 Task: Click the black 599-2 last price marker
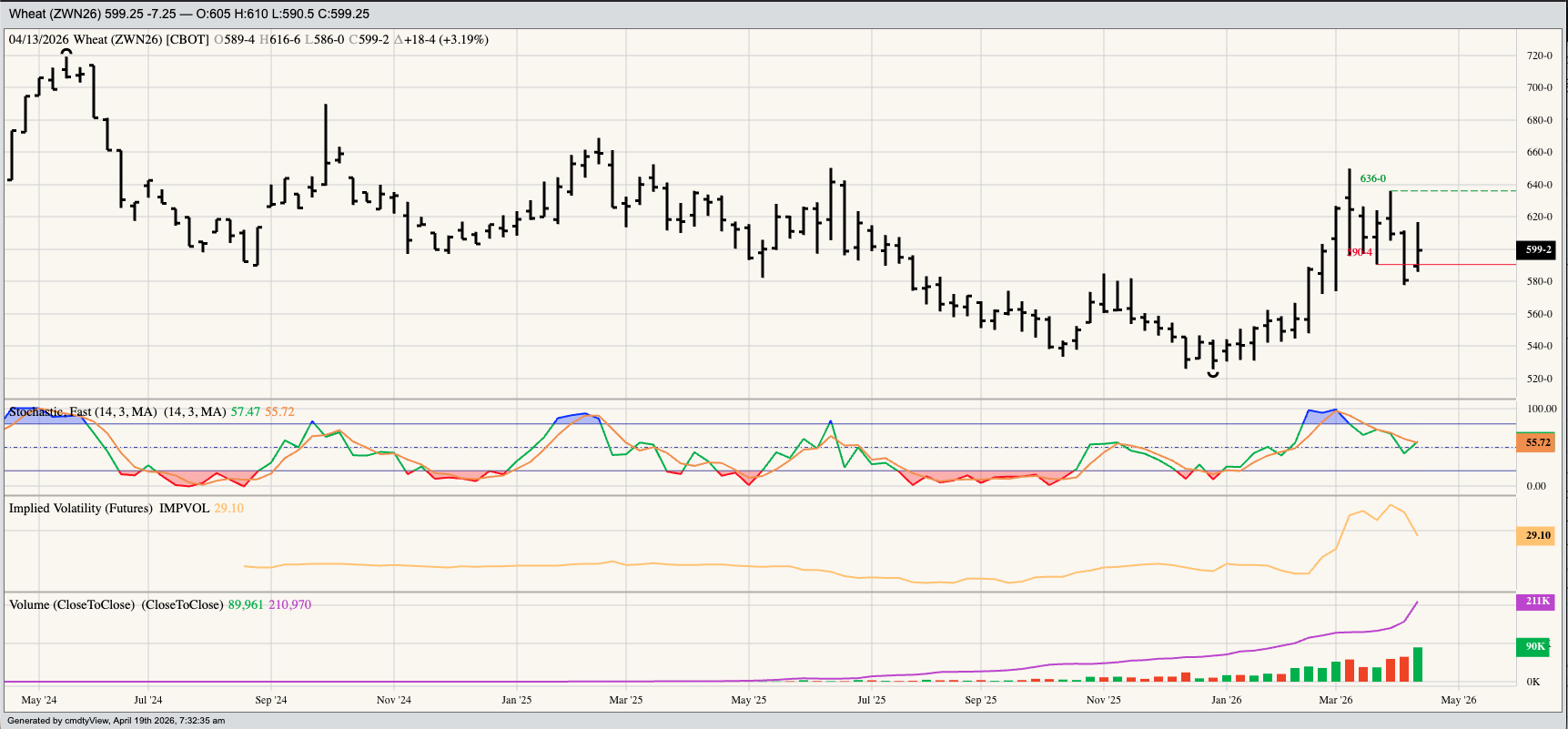pos(1538,249)
